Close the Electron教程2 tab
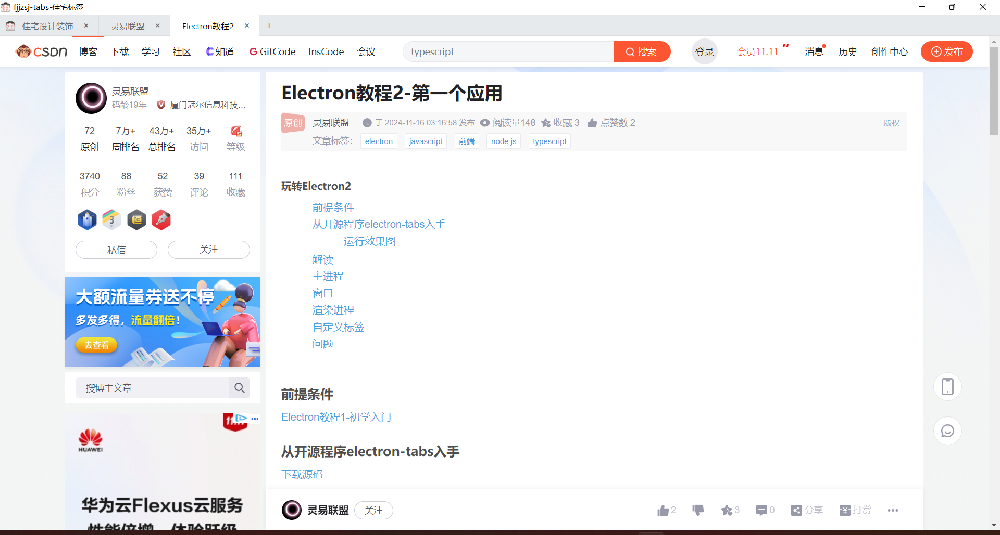Viewport: 1000px width, 535px height. tap(247, 26)
